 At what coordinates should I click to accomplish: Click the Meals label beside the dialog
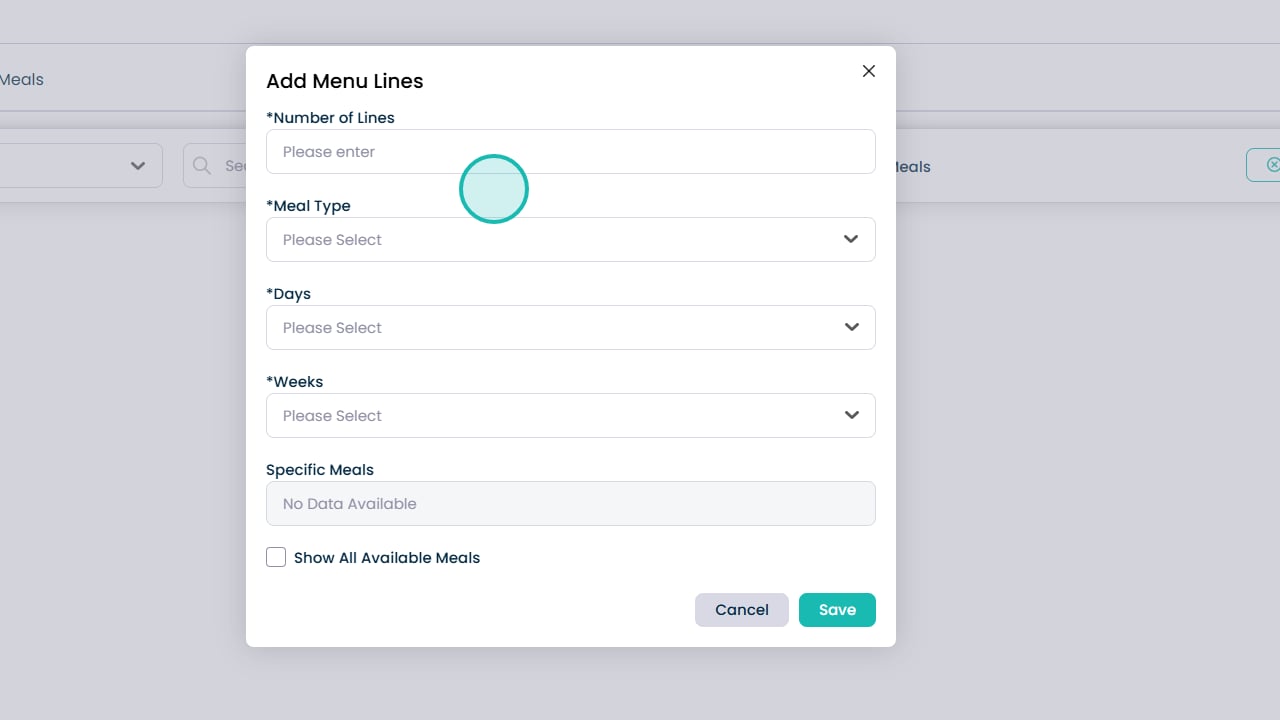click(x=913, y=167)
